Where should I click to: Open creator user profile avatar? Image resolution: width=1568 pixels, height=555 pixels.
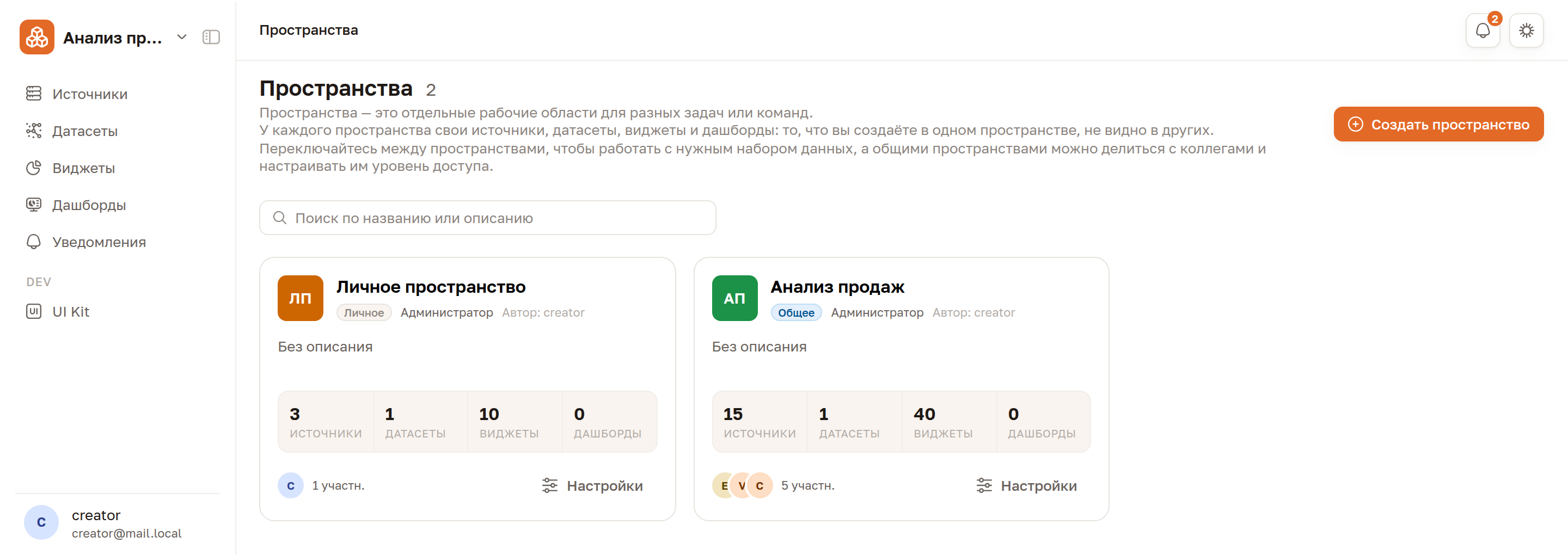[41, 523]
